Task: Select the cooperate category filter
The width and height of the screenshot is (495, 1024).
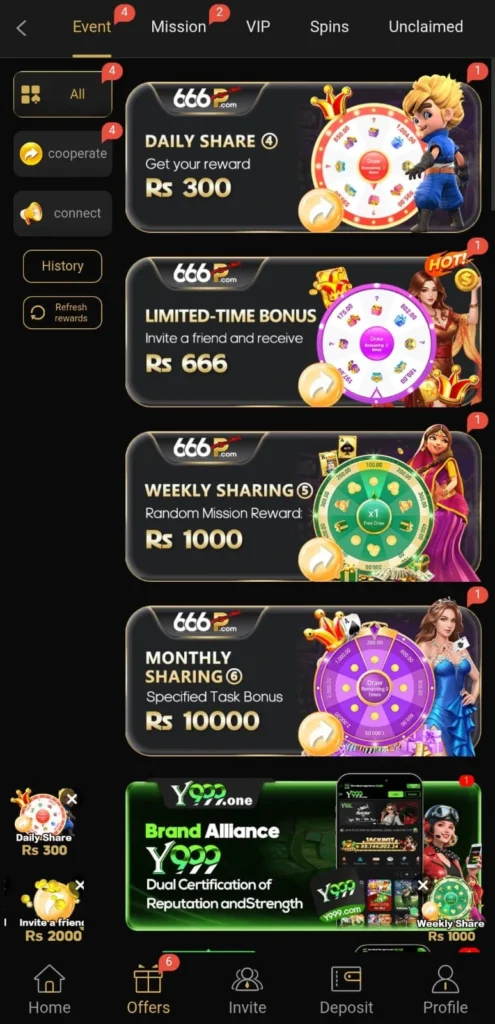Action: click(63, 153)
